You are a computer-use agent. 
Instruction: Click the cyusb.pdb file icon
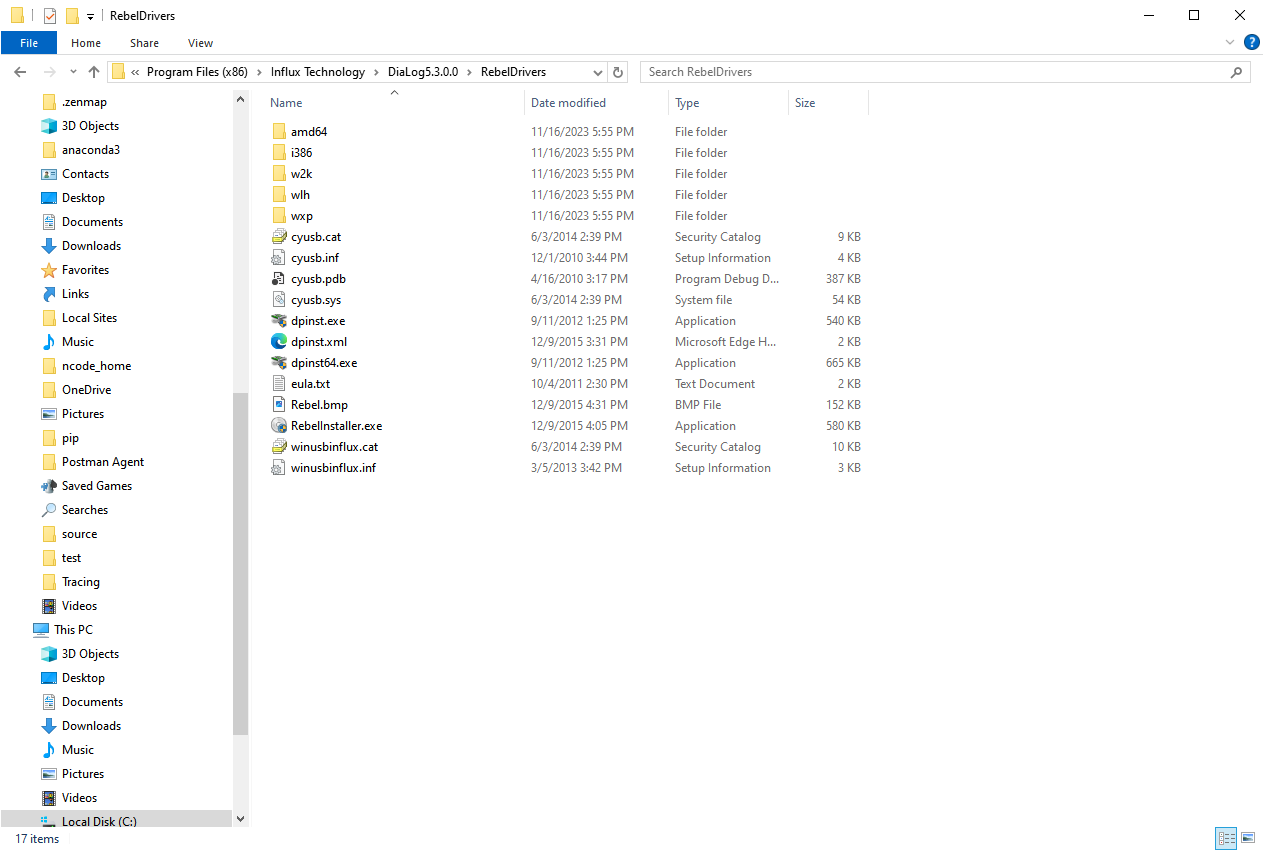click(x=279, y=279)
